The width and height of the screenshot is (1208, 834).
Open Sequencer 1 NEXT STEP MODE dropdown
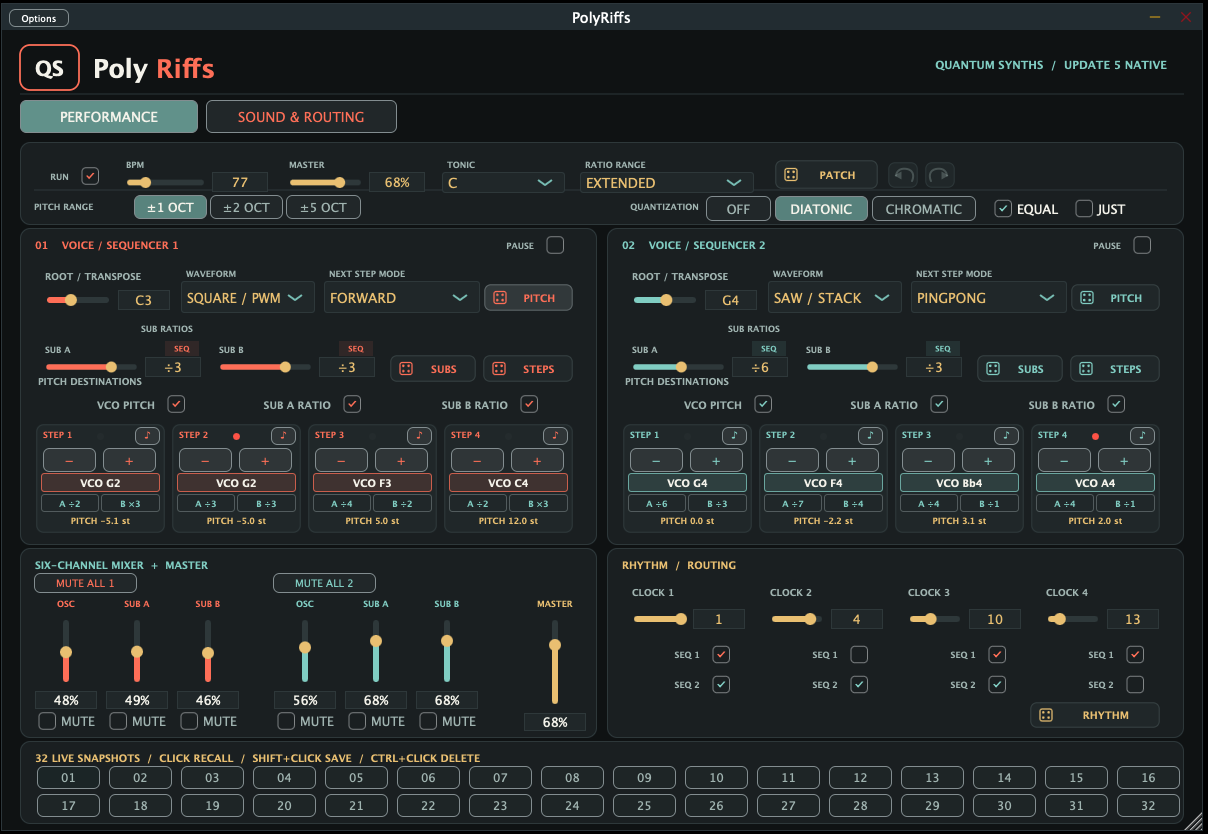(x=401, y=298)
